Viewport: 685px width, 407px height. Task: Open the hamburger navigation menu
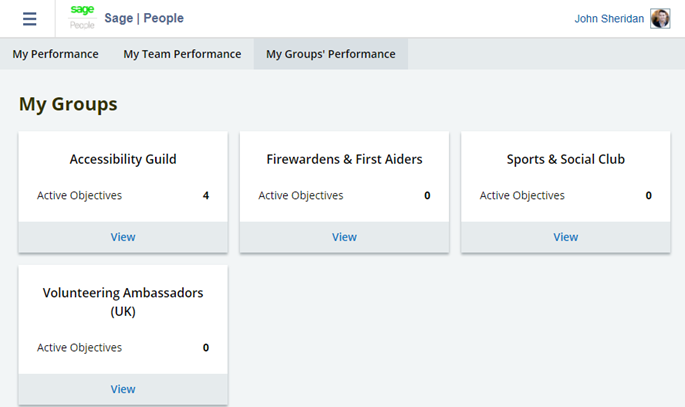pos(29,19)
